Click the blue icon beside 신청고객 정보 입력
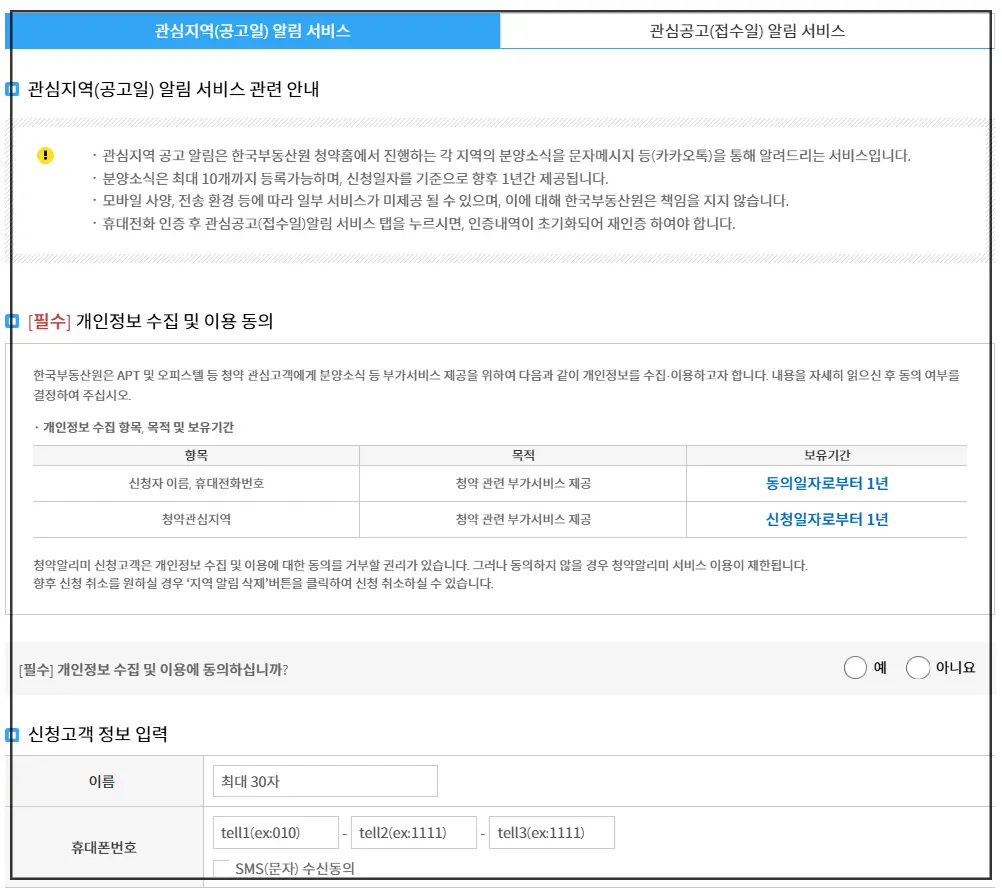This screenshot has height=890, width=1002. (x=13, y=736)
